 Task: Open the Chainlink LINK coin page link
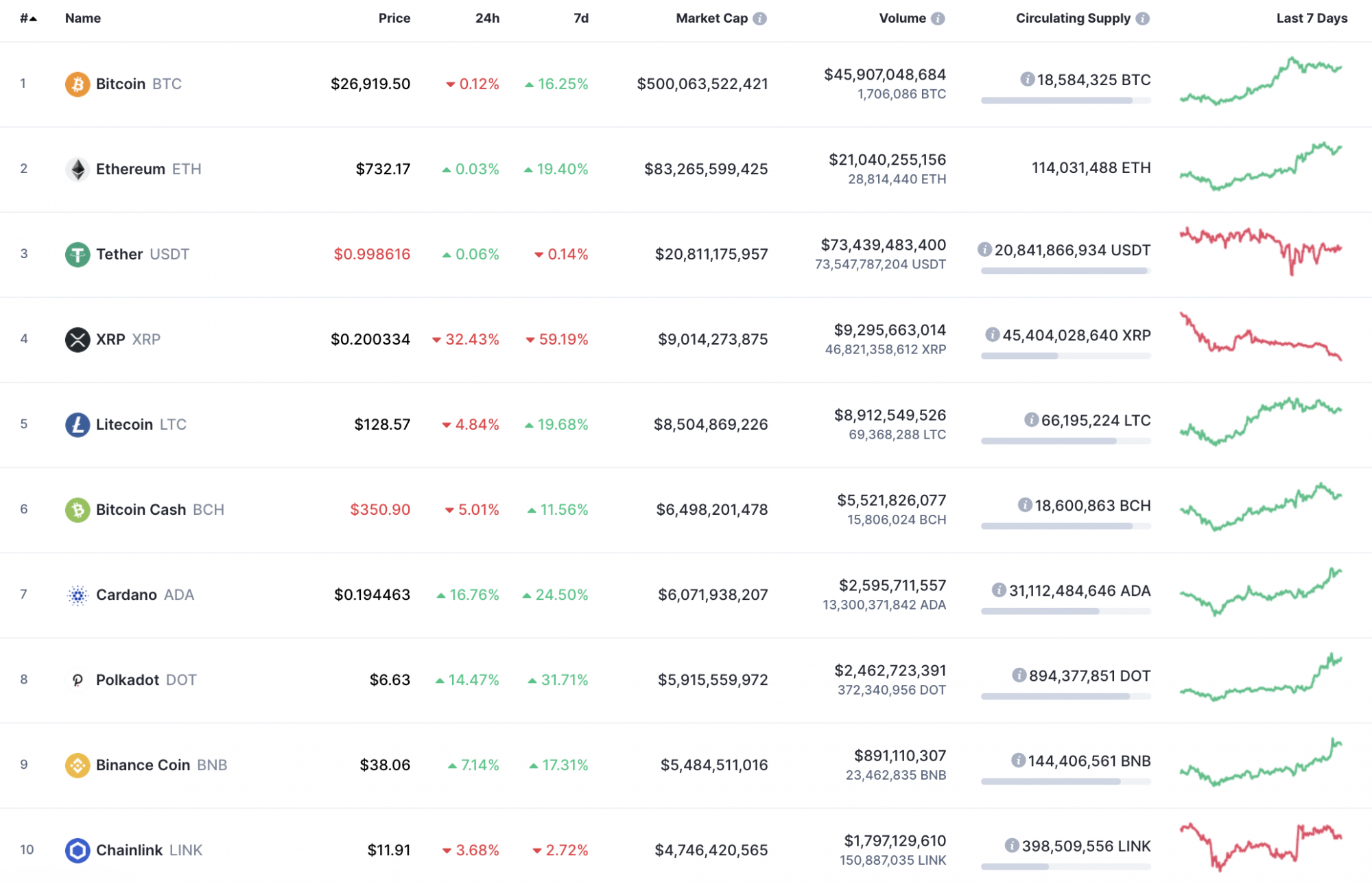click(x=150, y=850)
